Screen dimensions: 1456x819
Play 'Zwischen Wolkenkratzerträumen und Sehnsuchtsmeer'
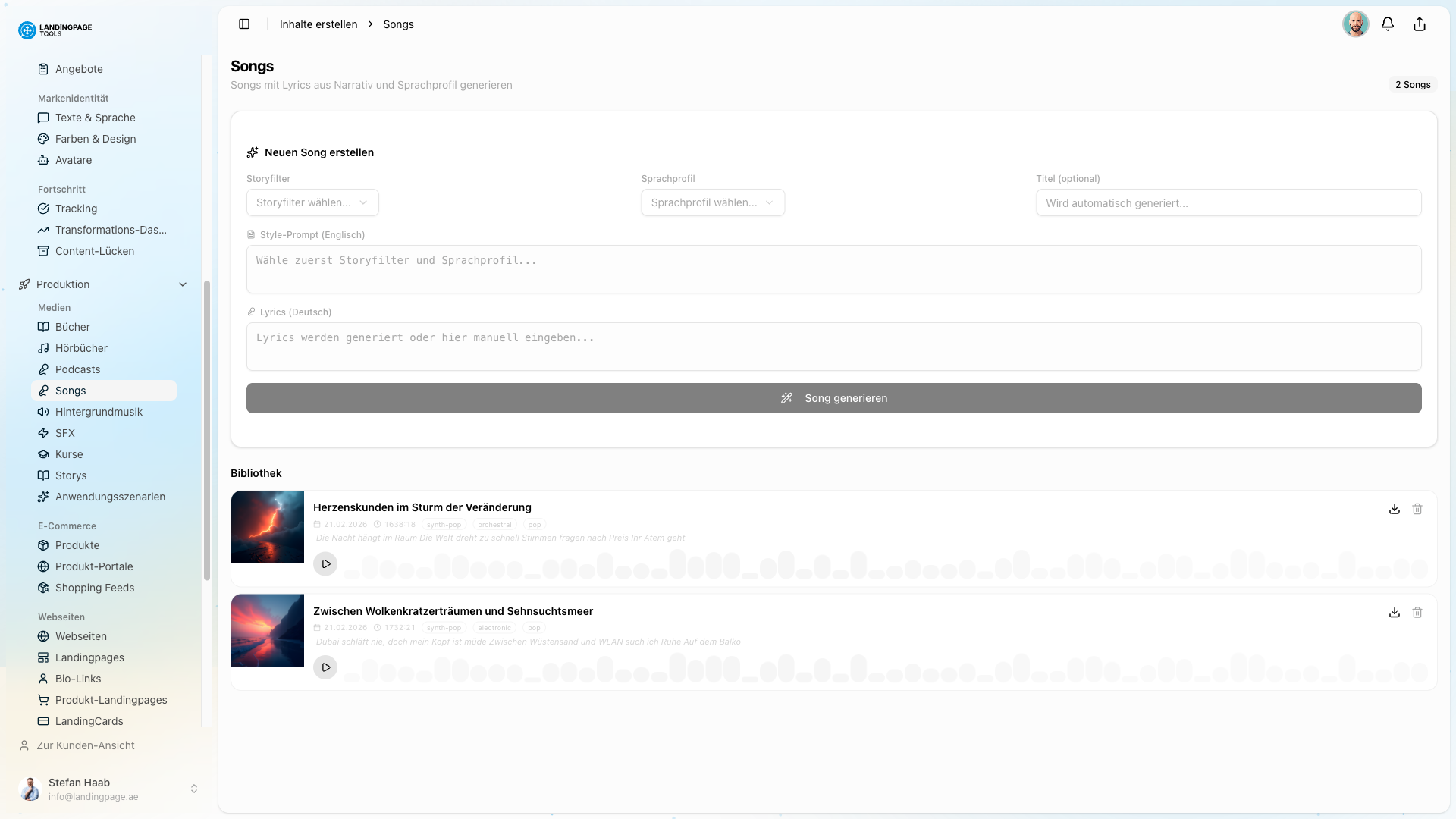tap(326, 667)
